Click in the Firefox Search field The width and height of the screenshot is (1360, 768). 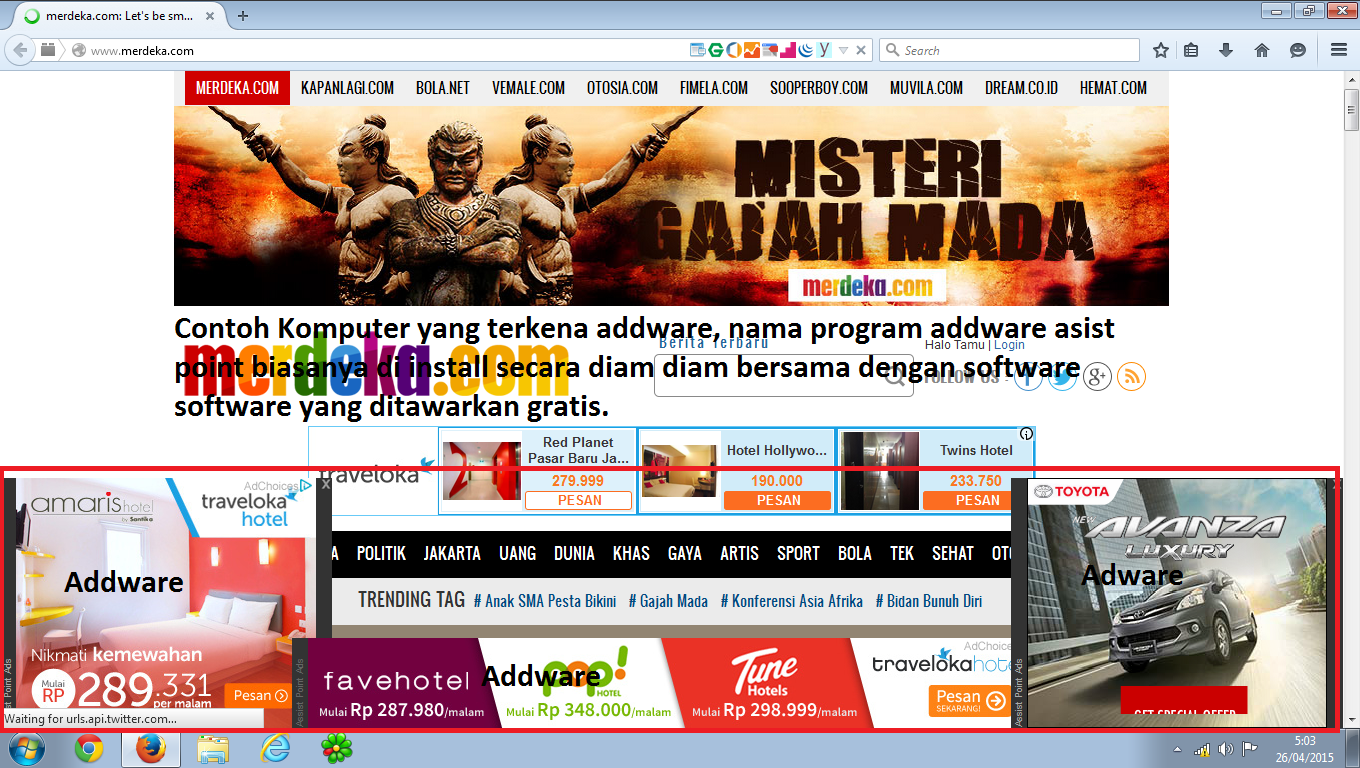(x=1010, y=50)
